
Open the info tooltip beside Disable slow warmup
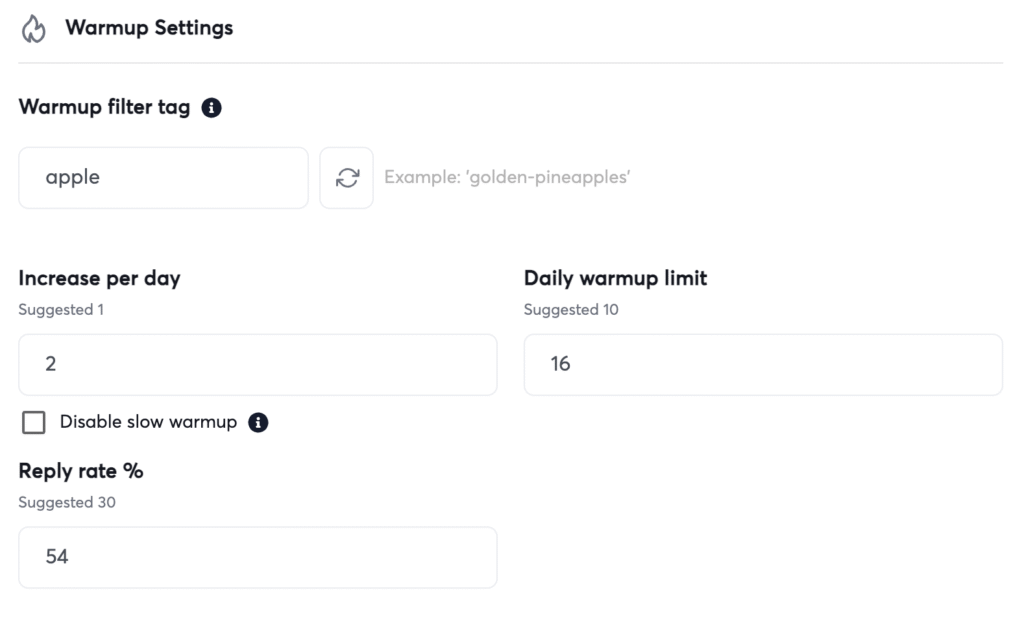pyautogui.click(x=258, y=422)
